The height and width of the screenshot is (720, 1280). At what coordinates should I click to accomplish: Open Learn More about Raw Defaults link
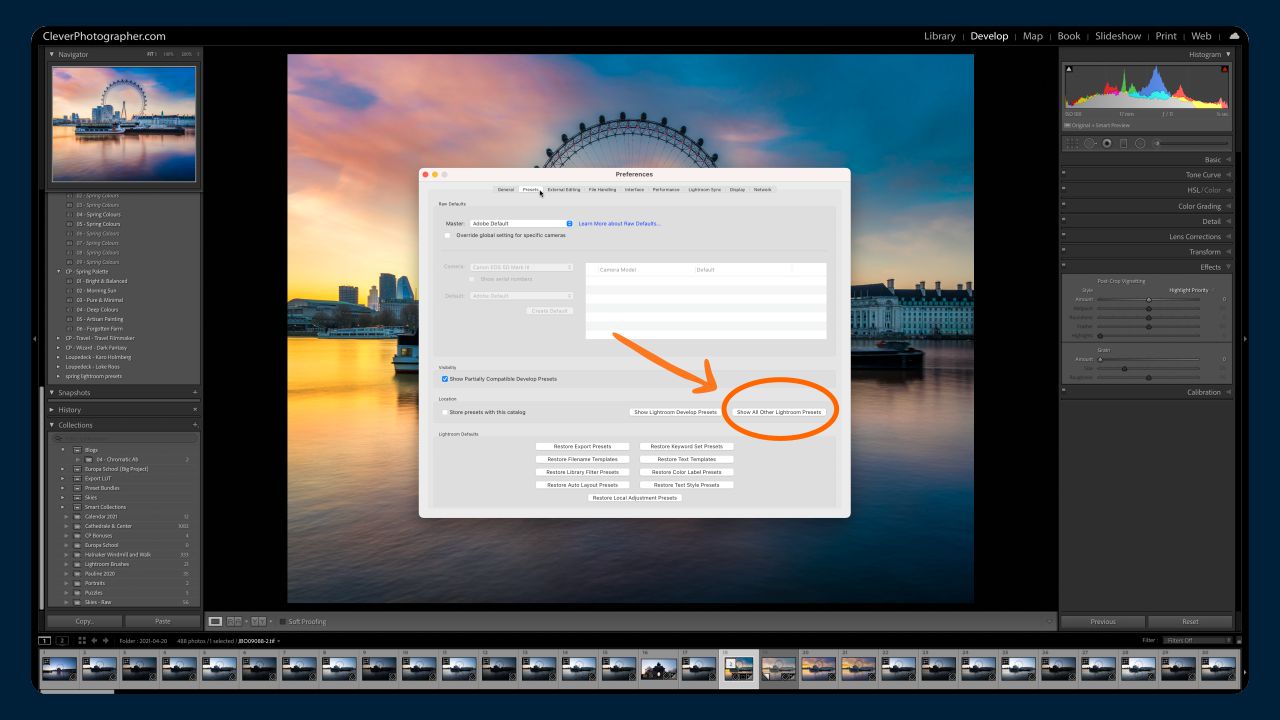620,223
